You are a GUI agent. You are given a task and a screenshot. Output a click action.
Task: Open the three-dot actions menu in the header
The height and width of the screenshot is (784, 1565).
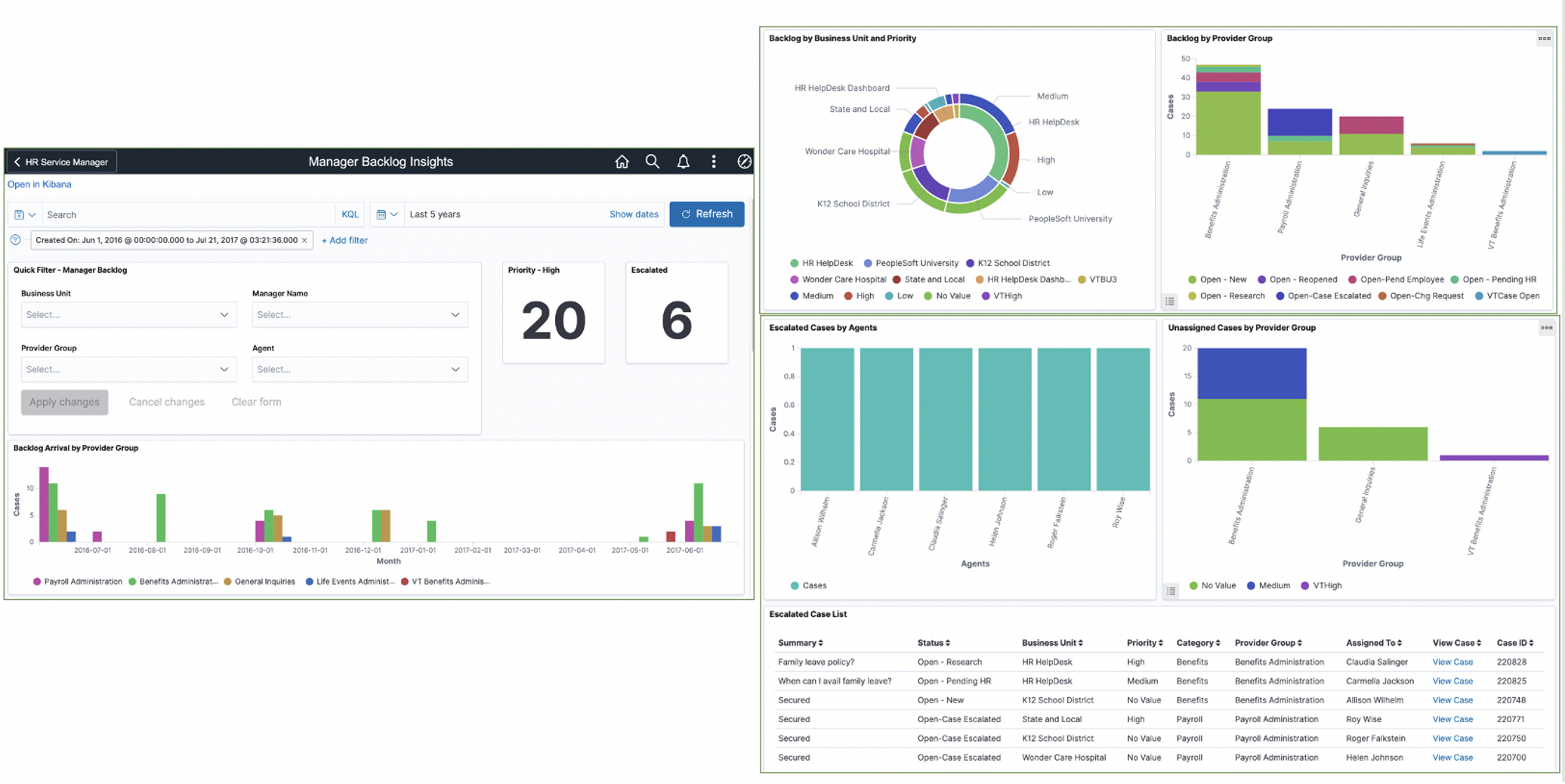click(713, 161)
